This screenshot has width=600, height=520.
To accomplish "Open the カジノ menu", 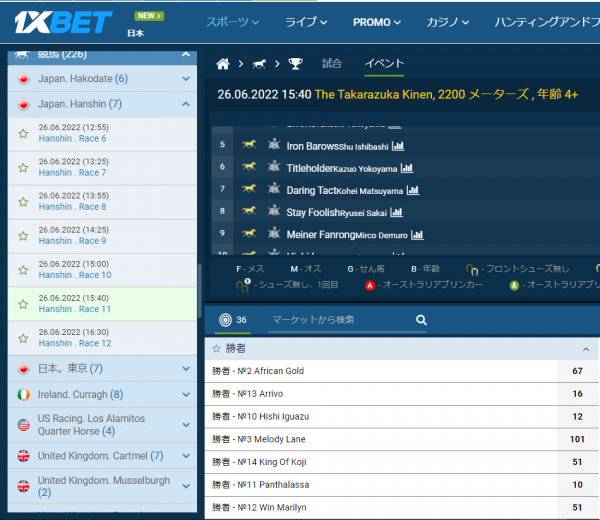I will 448,22.
